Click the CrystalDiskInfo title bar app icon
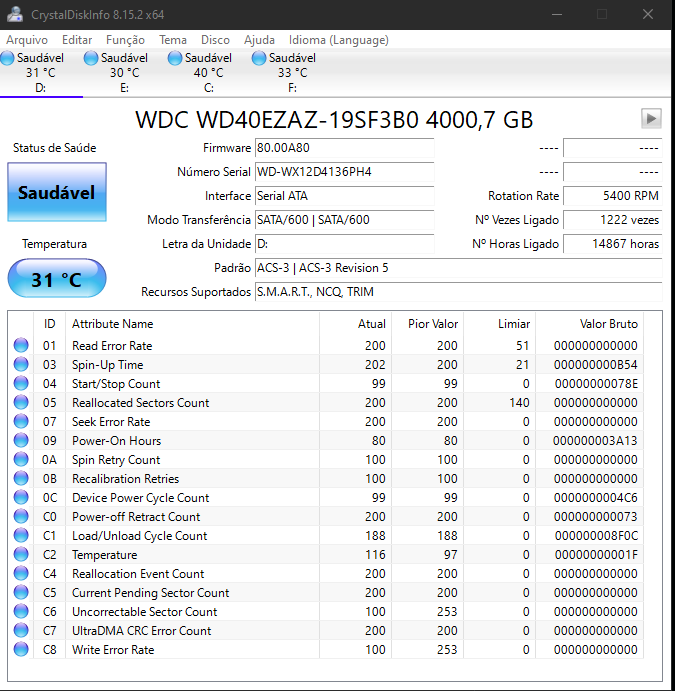Viewport: 675px width, 691px height. click(x=15, y=15)
